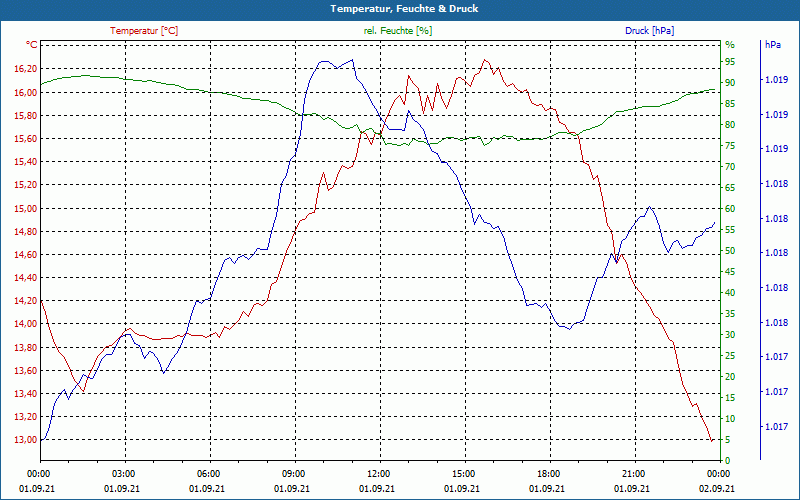Viewport: 800px width, 500px height.
Task: Click the 90 humidity axis tick
Action: [730, 83]
